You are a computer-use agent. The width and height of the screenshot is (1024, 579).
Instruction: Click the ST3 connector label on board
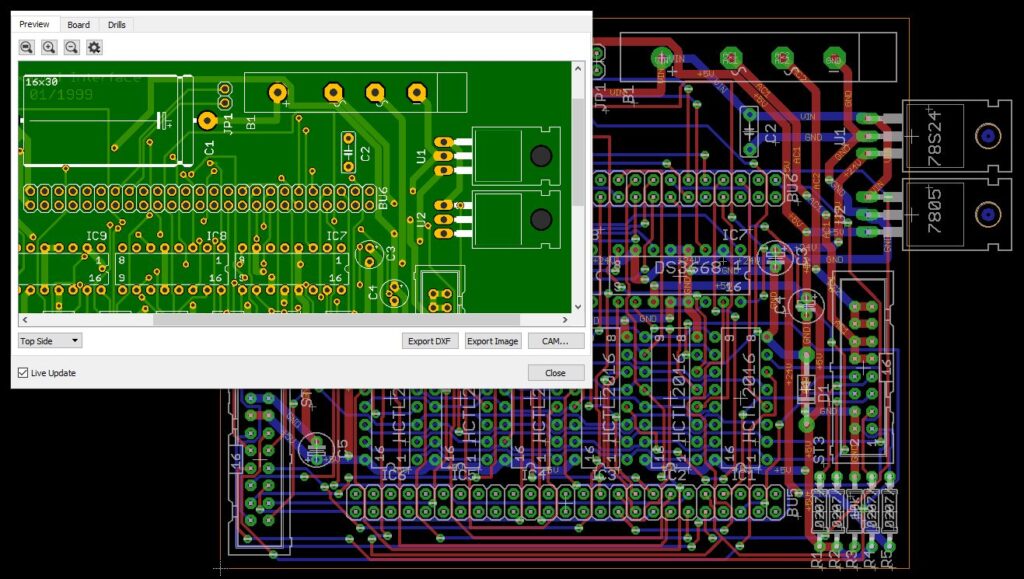point(818,450)
